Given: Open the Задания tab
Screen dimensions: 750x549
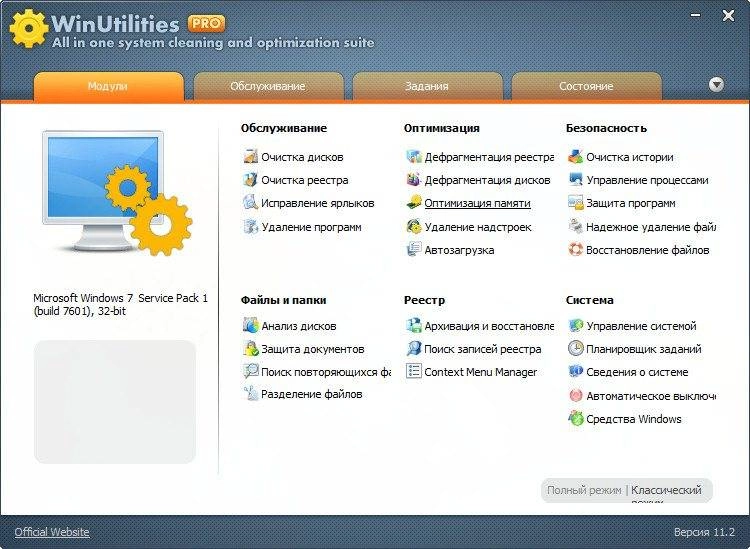Looking at the screenshot, I should (427, 87).
